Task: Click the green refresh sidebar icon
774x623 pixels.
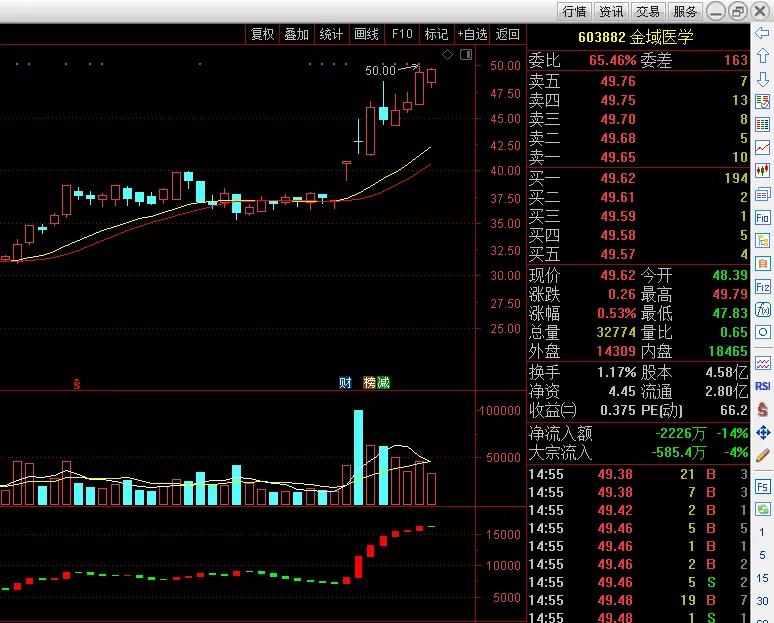Action: (x=762, y=509)
